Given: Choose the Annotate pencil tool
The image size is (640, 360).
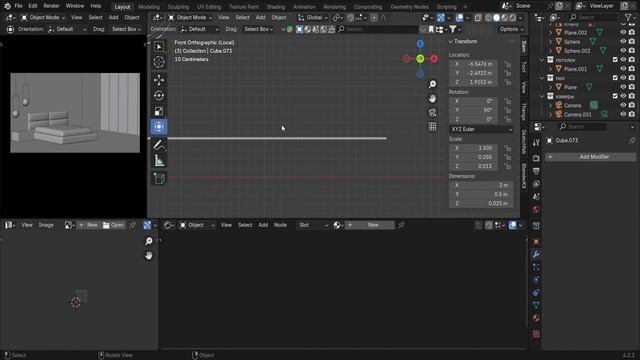Looking at the screenshot, I should (159, 145).
